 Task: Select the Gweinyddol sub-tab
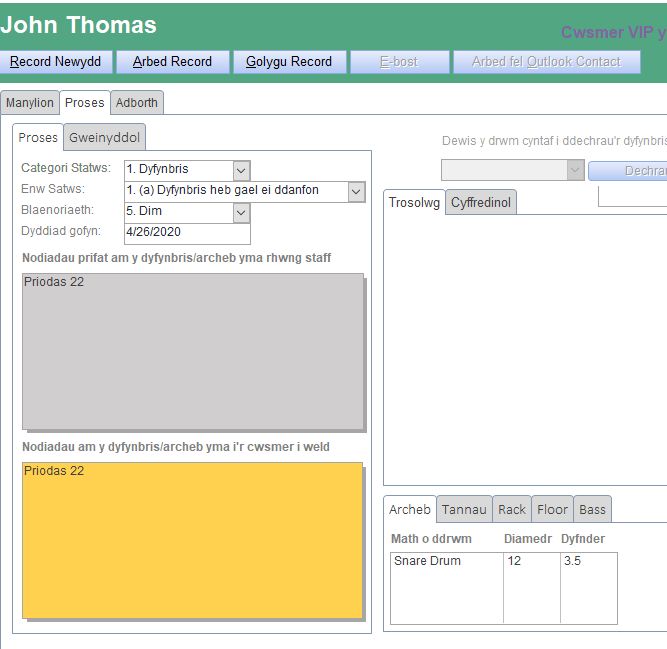point(104,137)
